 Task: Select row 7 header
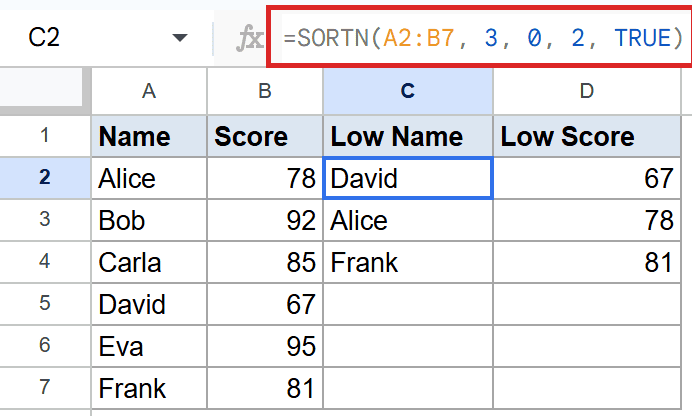click(x=45, y=387)
